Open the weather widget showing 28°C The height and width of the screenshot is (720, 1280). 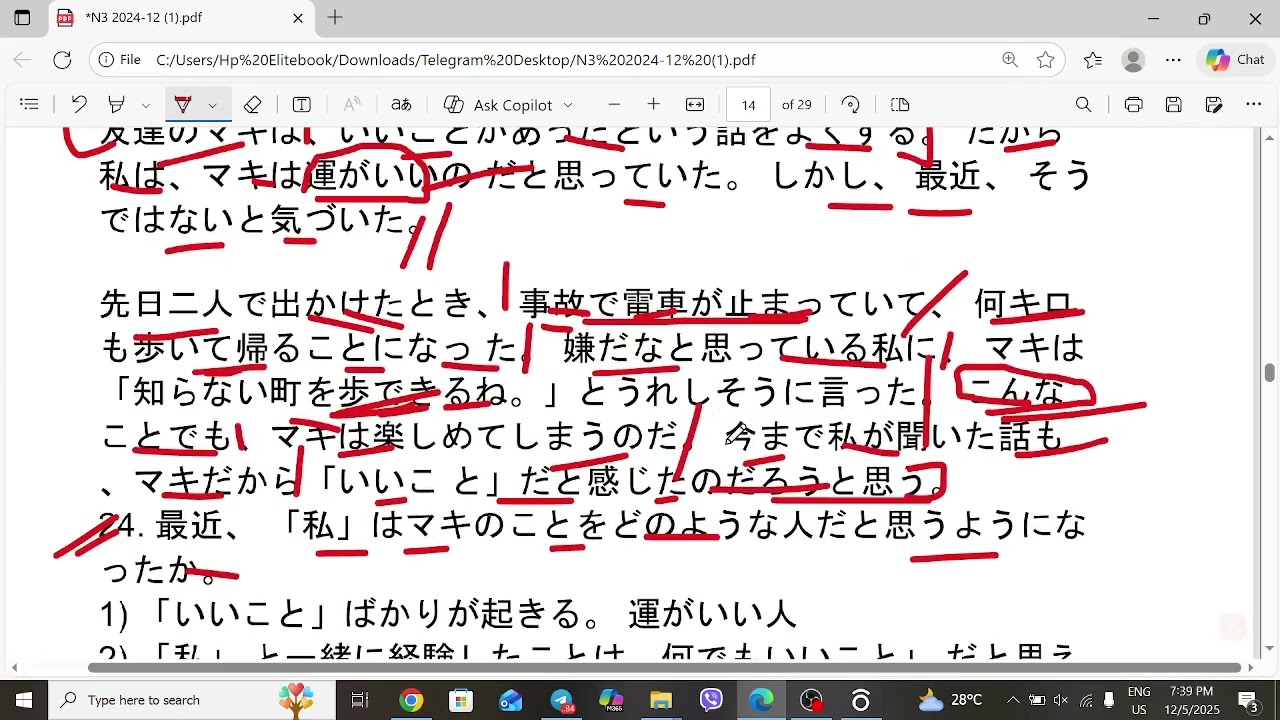pyautogui.click(x=950, y=700)
